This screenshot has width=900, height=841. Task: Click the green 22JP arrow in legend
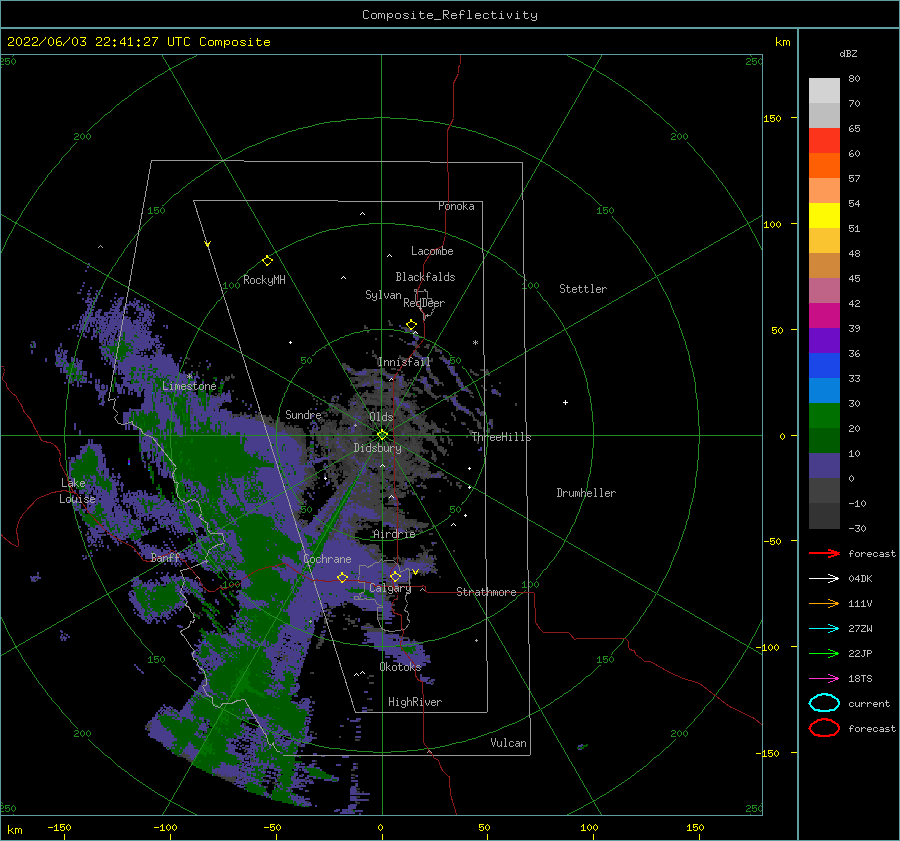pos(824,653)
